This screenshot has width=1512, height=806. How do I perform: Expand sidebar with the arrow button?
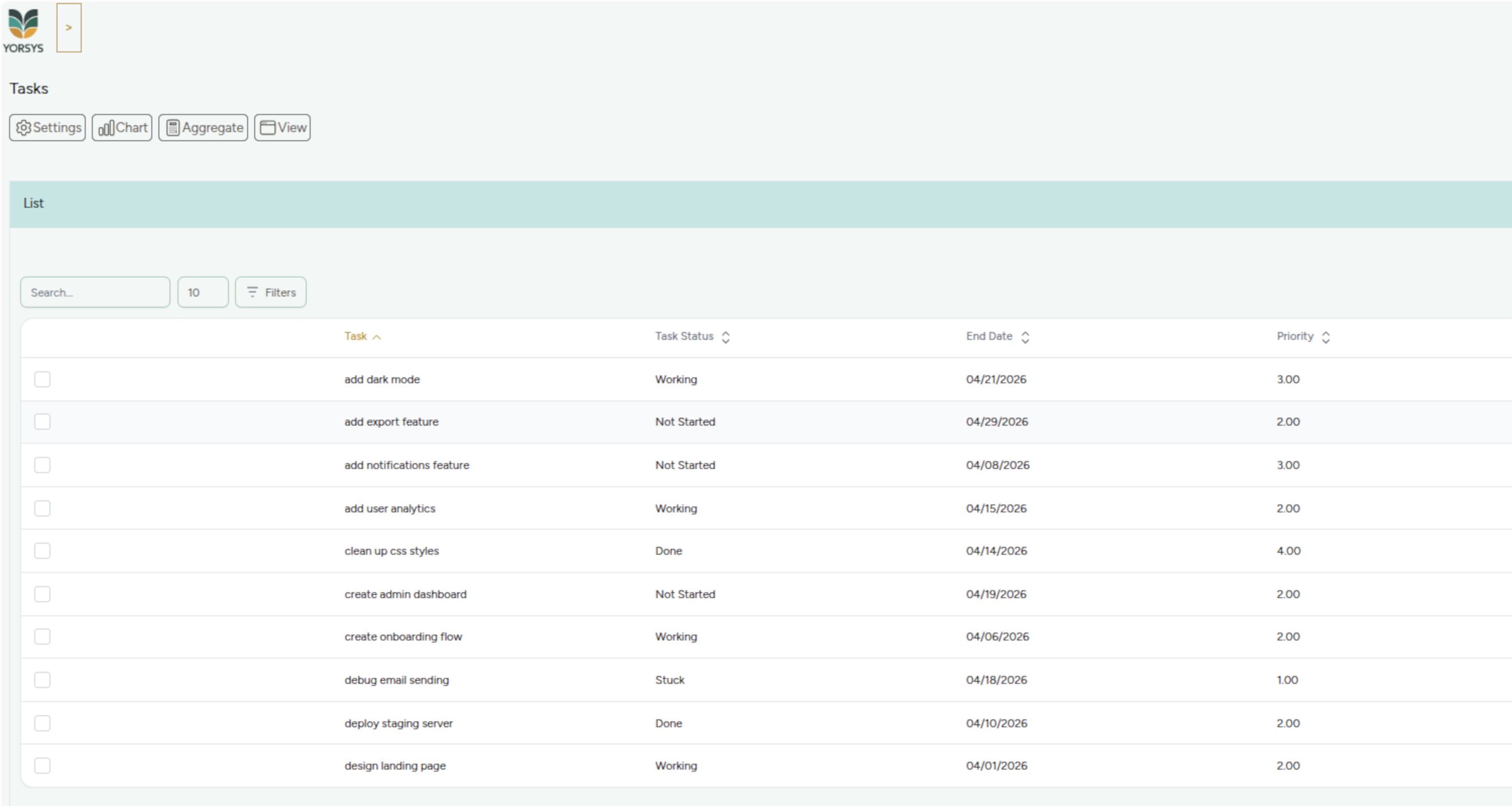(69, 28)
